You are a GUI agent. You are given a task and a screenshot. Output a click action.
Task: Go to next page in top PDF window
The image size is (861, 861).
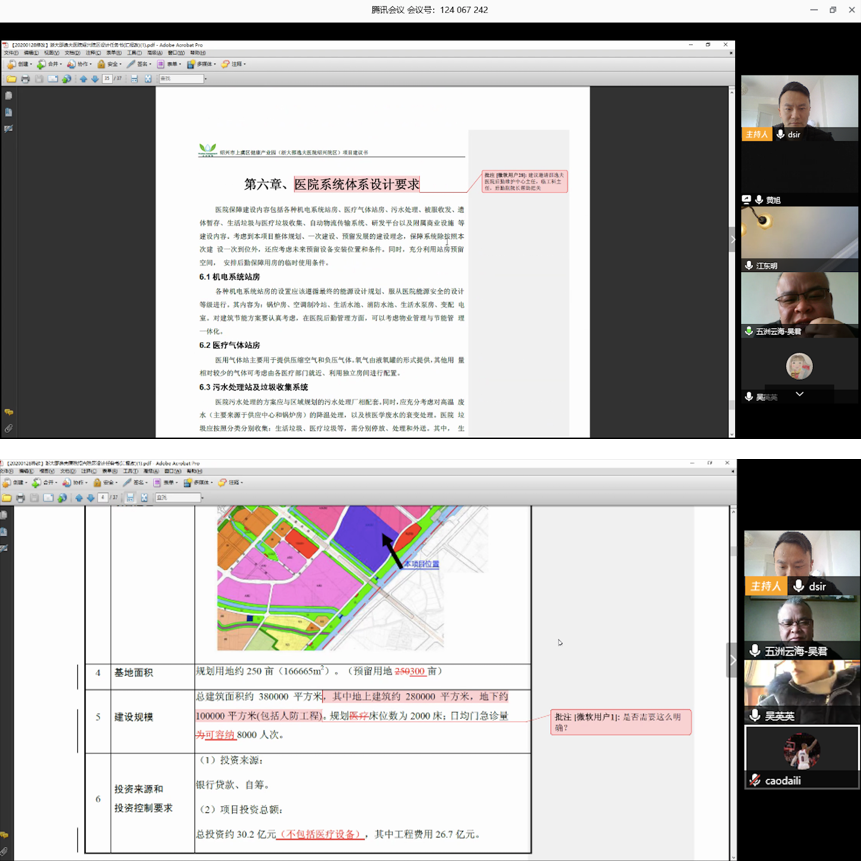[95, 79]
